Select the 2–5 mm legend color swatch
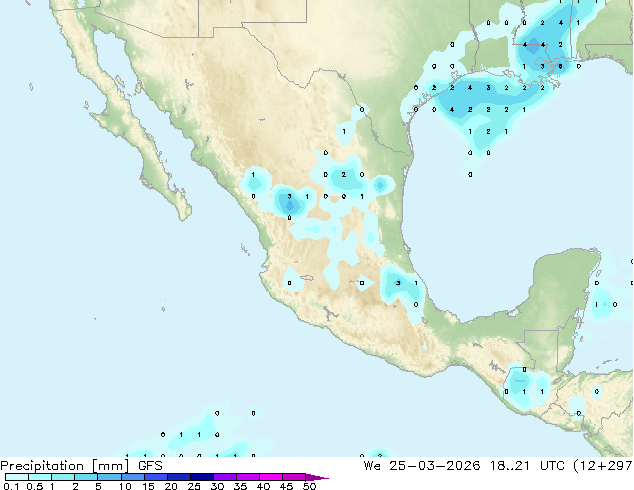 (x=87, y=477)
